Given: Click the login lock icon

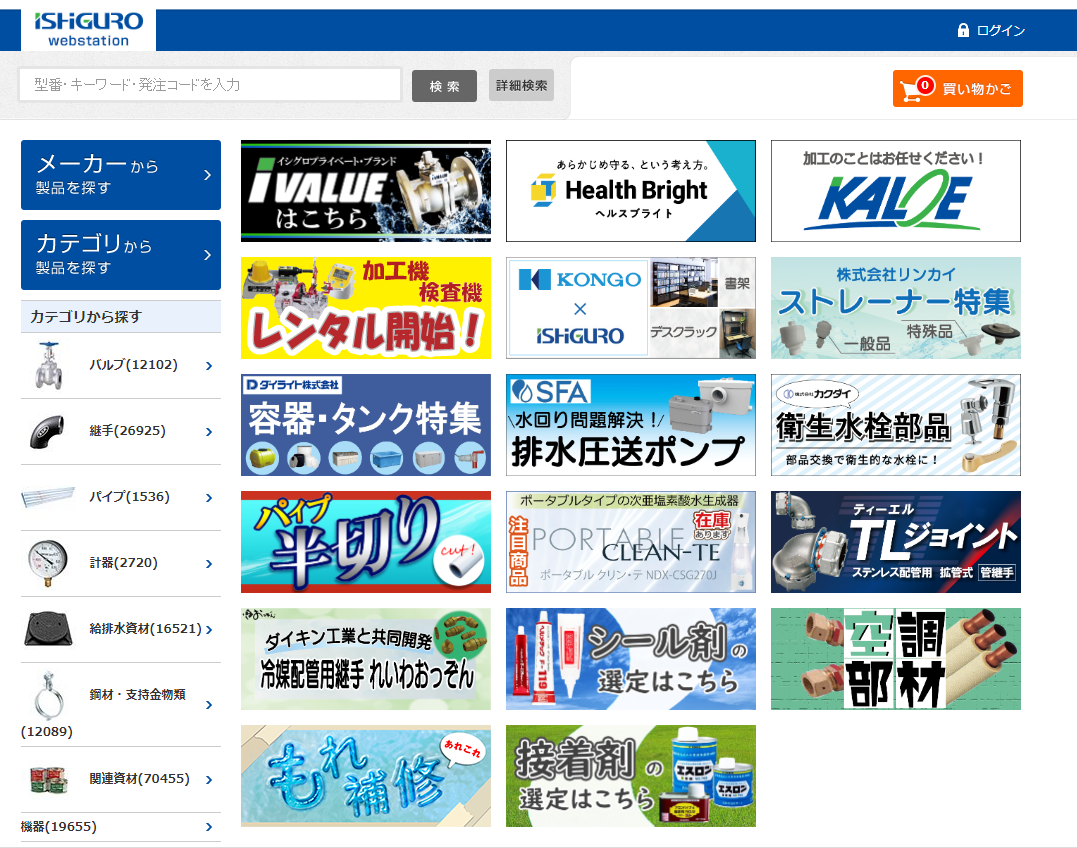Looking at the screenshot, I should click(x=963, y=31).
